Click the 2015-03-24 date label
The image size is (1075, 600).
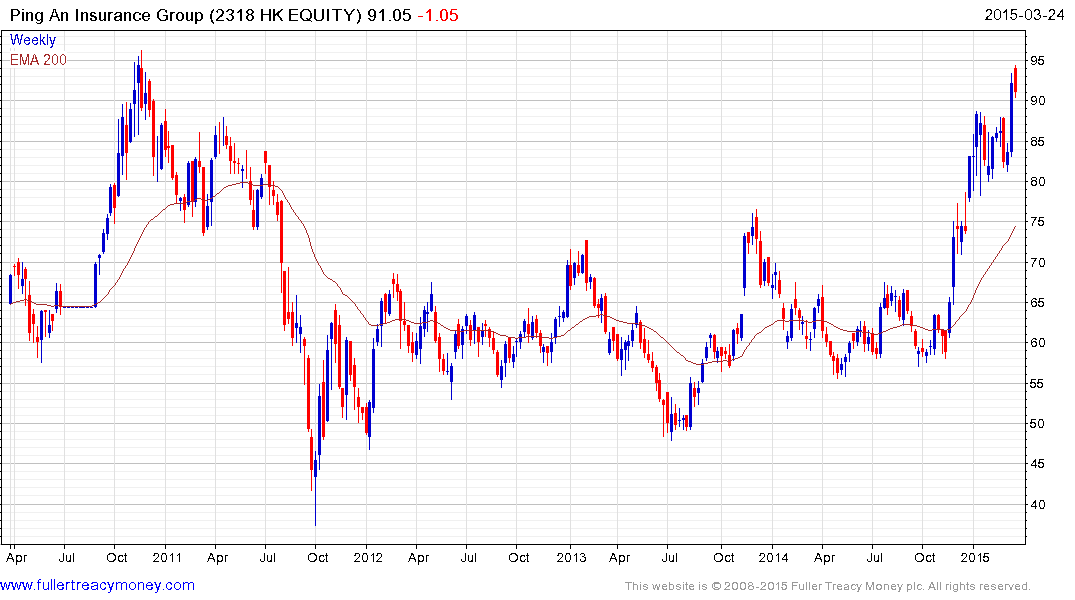tap(1024, 15)
